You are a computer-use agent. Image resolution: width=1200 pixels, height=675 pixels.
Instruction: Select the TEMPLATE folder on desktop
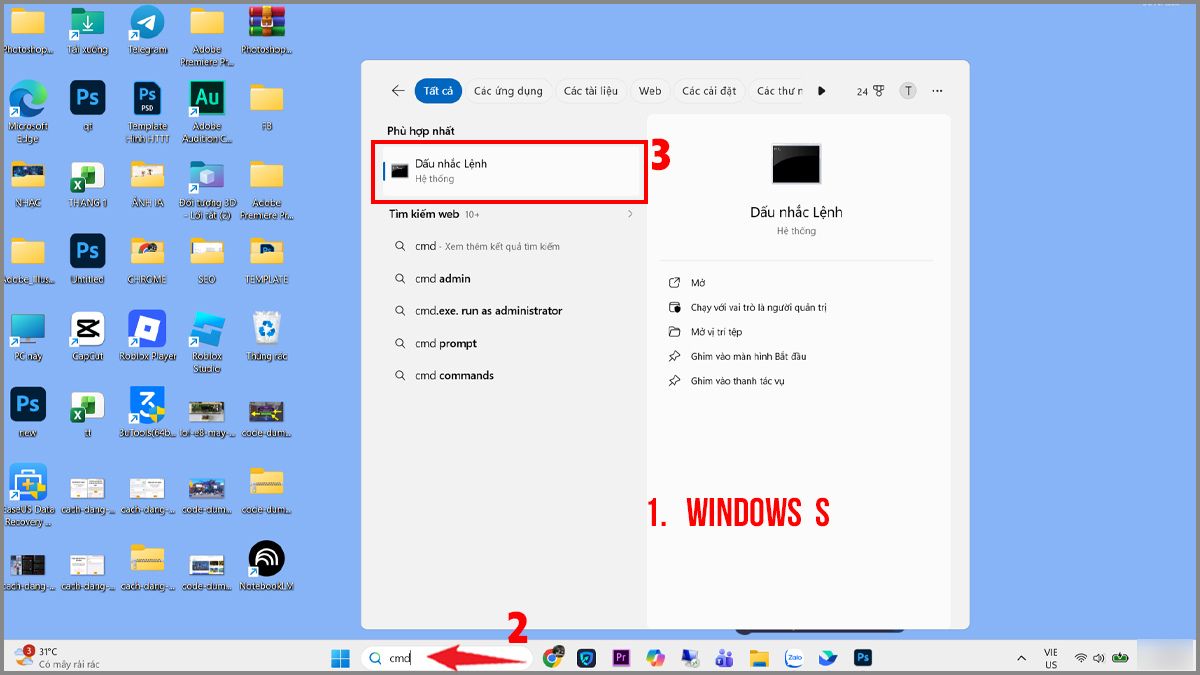pos(266,260)
